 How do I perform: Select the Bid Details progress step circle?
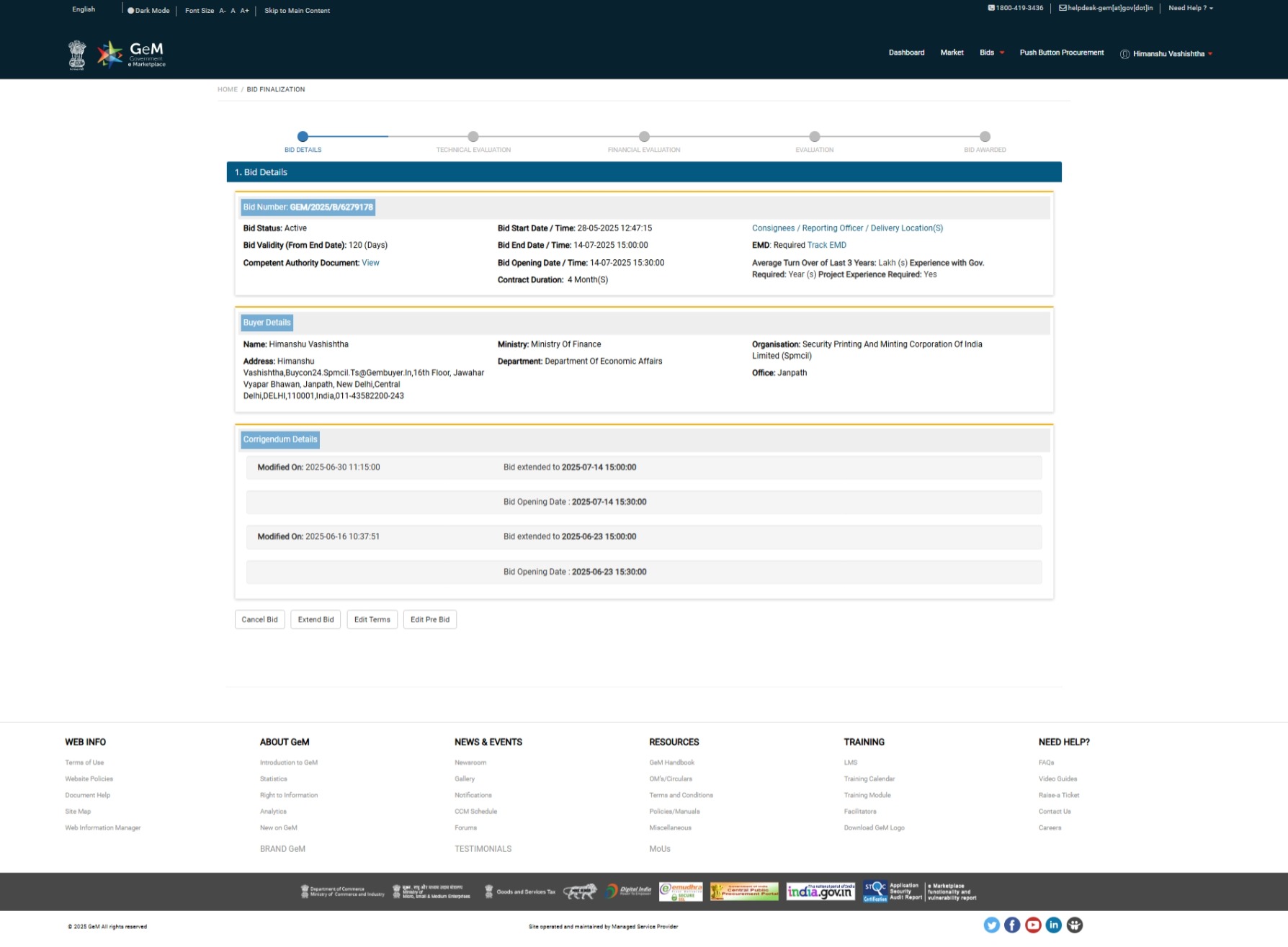pyautogui.click(x=303, y=136)
